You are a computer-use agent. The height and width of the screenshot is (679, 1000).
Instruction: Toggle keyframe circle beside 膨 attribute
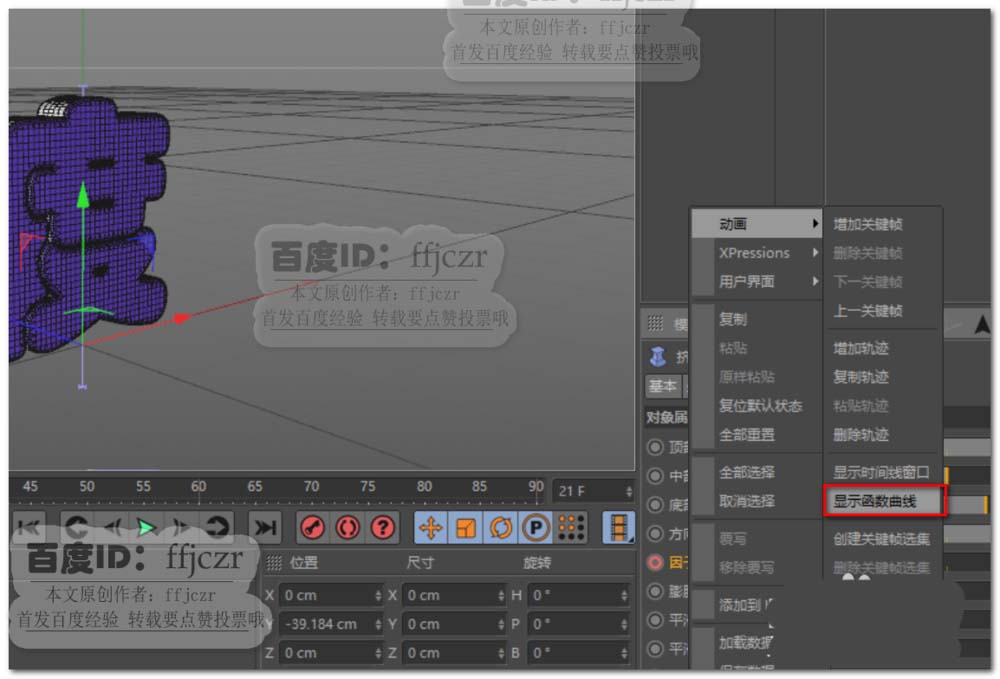click(x=655, y=592)
